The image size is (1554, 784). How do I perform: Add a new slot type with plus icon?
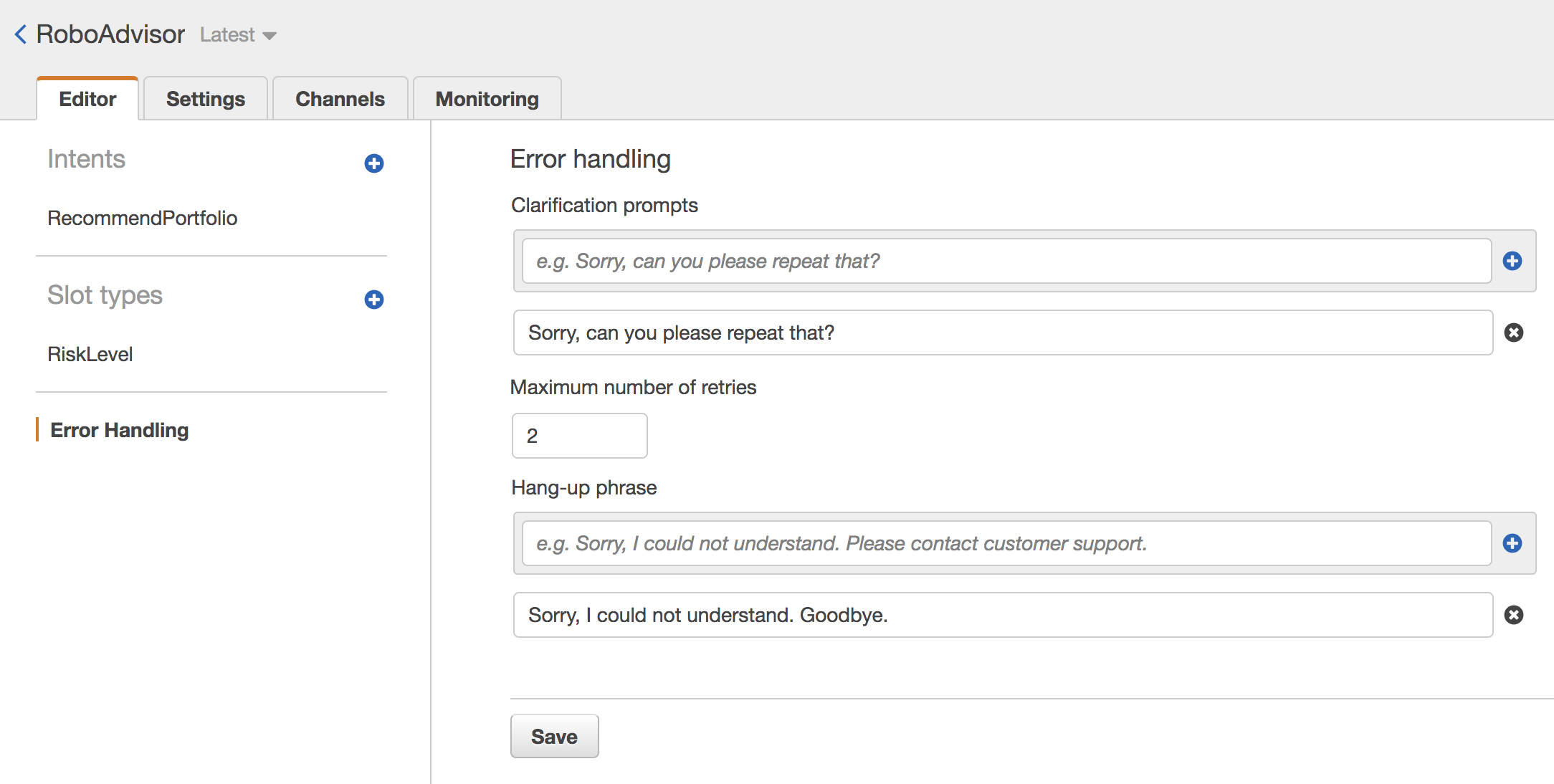point(373,300)
